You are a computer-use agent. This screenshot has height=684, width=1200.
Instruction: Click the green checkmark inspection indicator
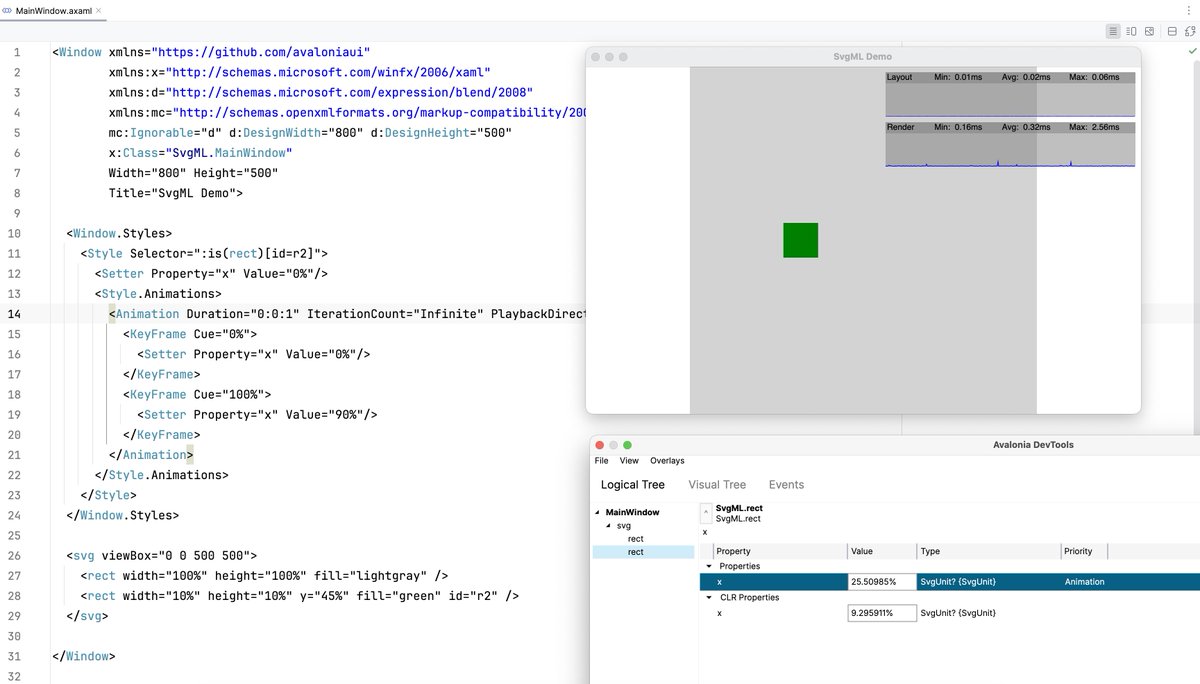[x=1191, y=50]
